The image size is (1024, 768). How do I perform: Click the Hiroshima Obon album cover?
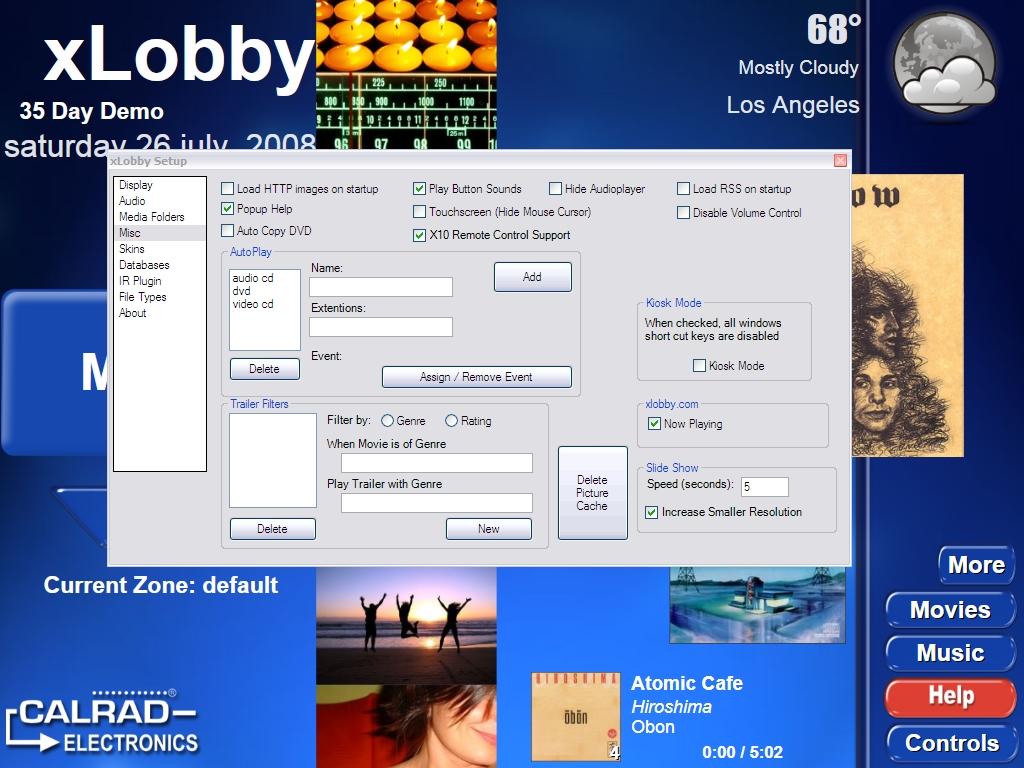(575, 716)
